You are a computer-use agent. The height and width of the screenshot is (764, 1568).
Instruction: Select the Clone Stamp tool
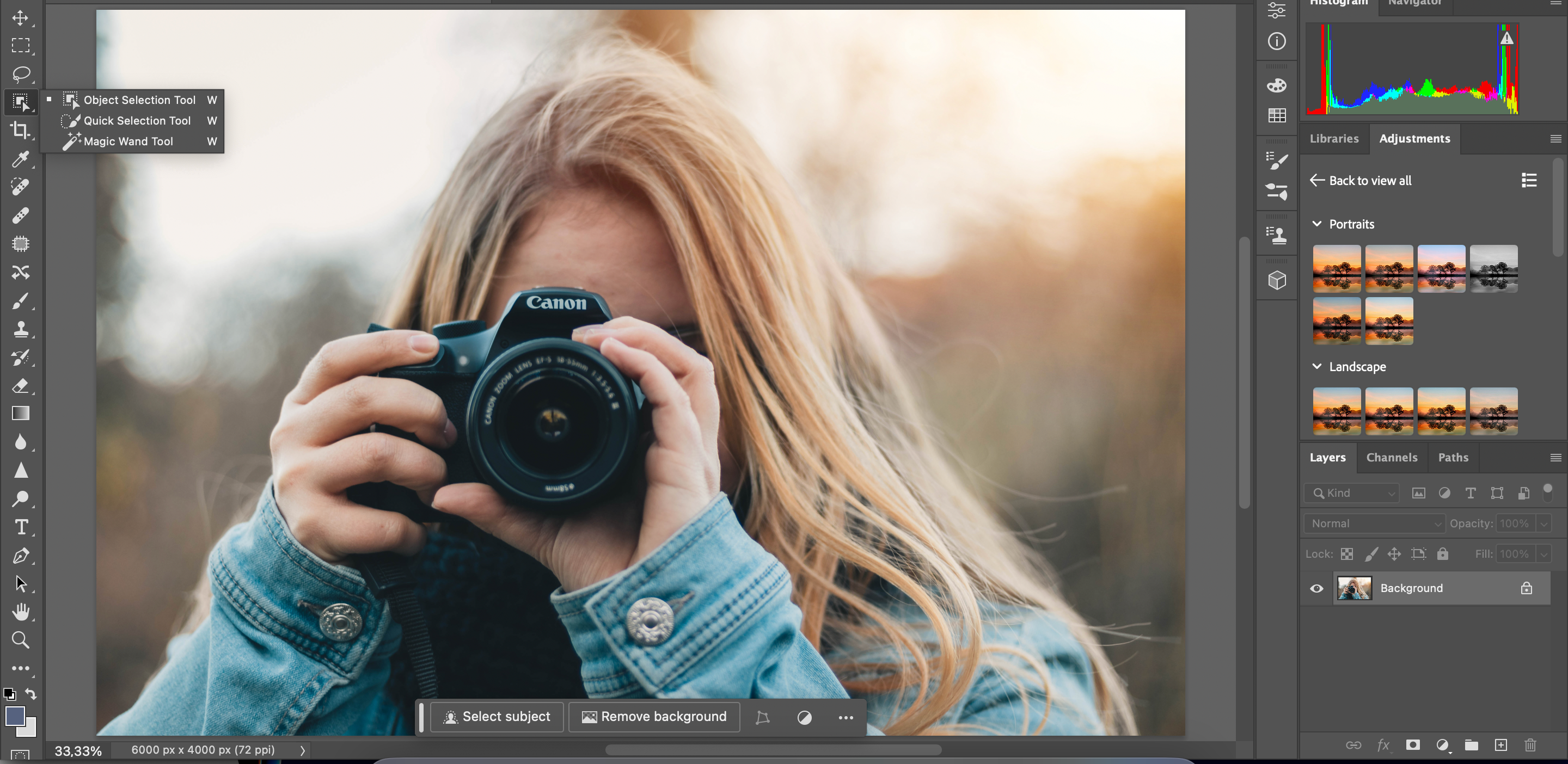click(x=20, y=329)
